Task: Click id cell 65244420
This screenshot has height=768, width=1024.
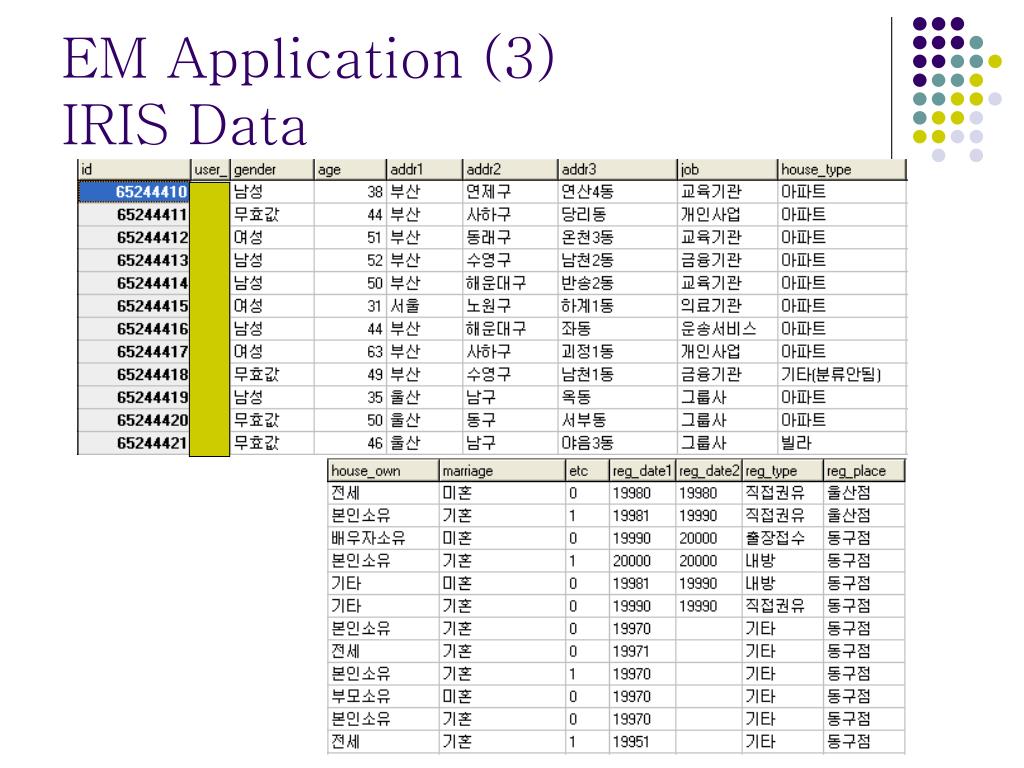Action: coord(134,421)
